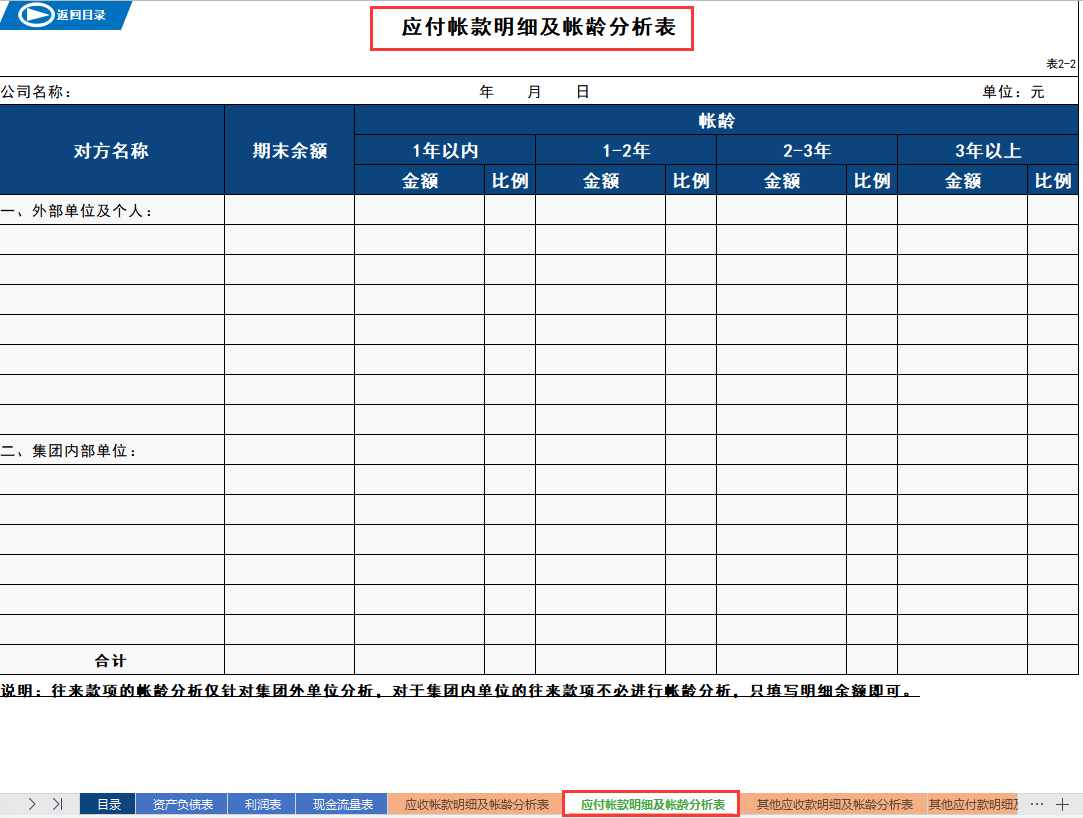The height and width of the screenshot is (818, 1083).
Task: Select the 期末余额 header cell
Action: [x=289, y=148]
